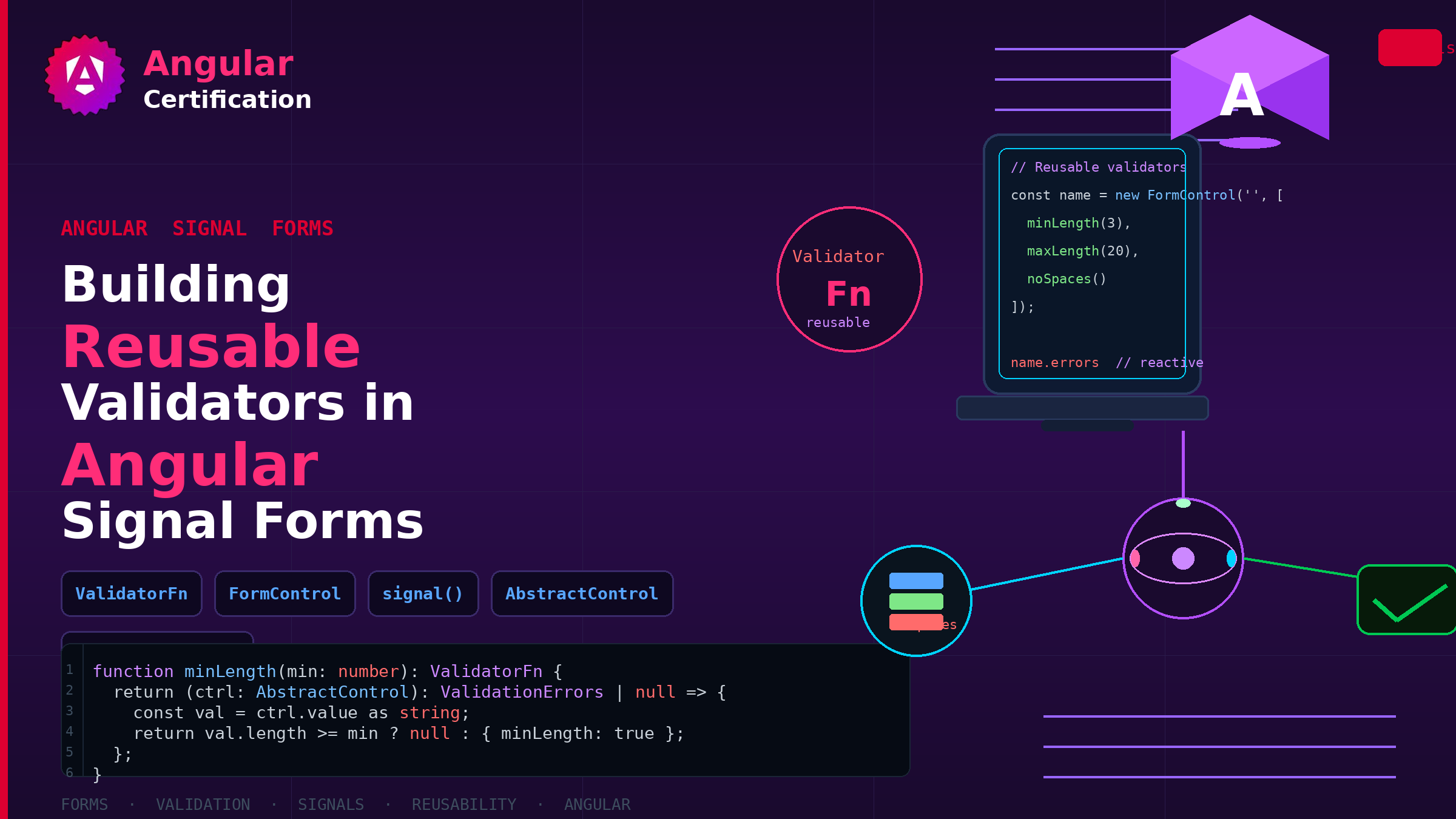Click the maxLength(20) code line
Image resolution: width=1456 pixels, height=819 pixels.
coord(1083,251)
